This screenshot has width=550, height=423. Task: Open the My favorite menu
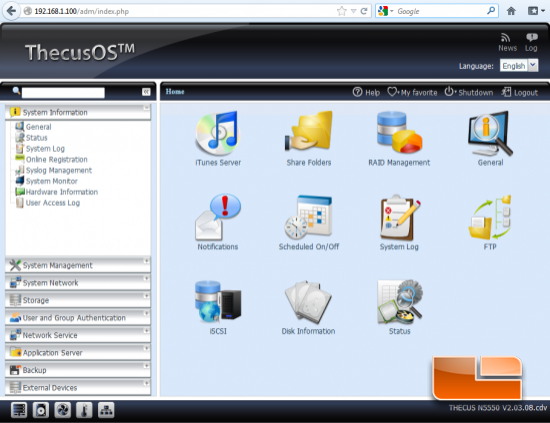412,92
